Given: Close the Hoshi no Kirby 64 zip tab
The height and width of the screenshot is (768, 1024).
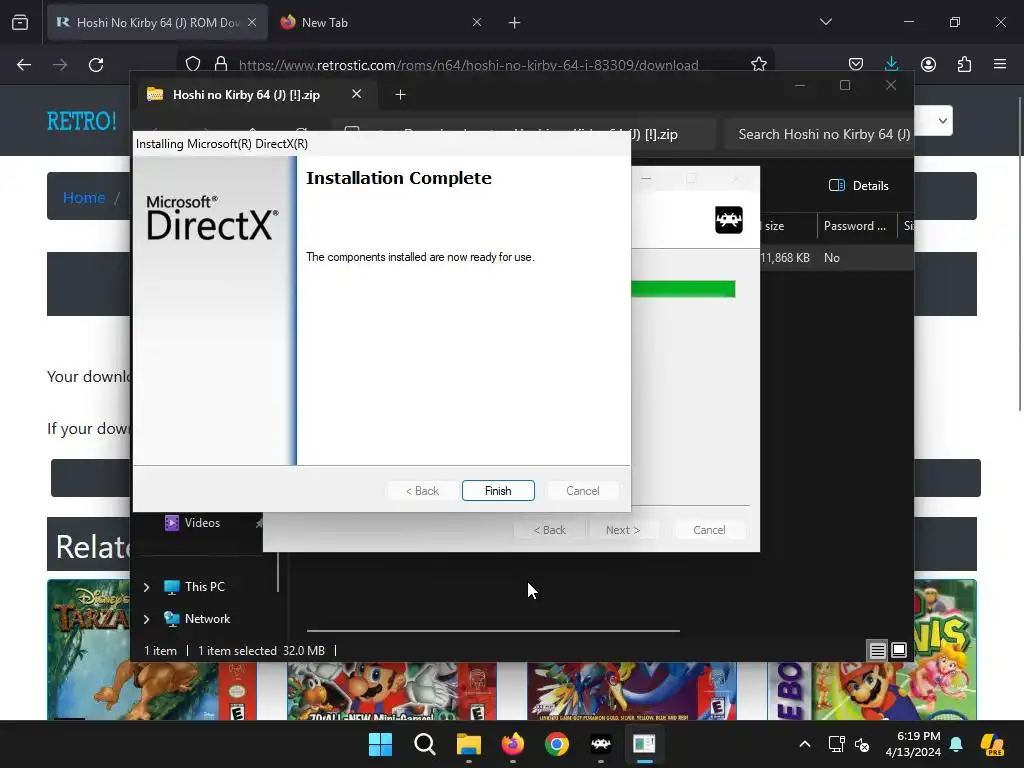Looking at the screenshot, I should coord(357,94).
